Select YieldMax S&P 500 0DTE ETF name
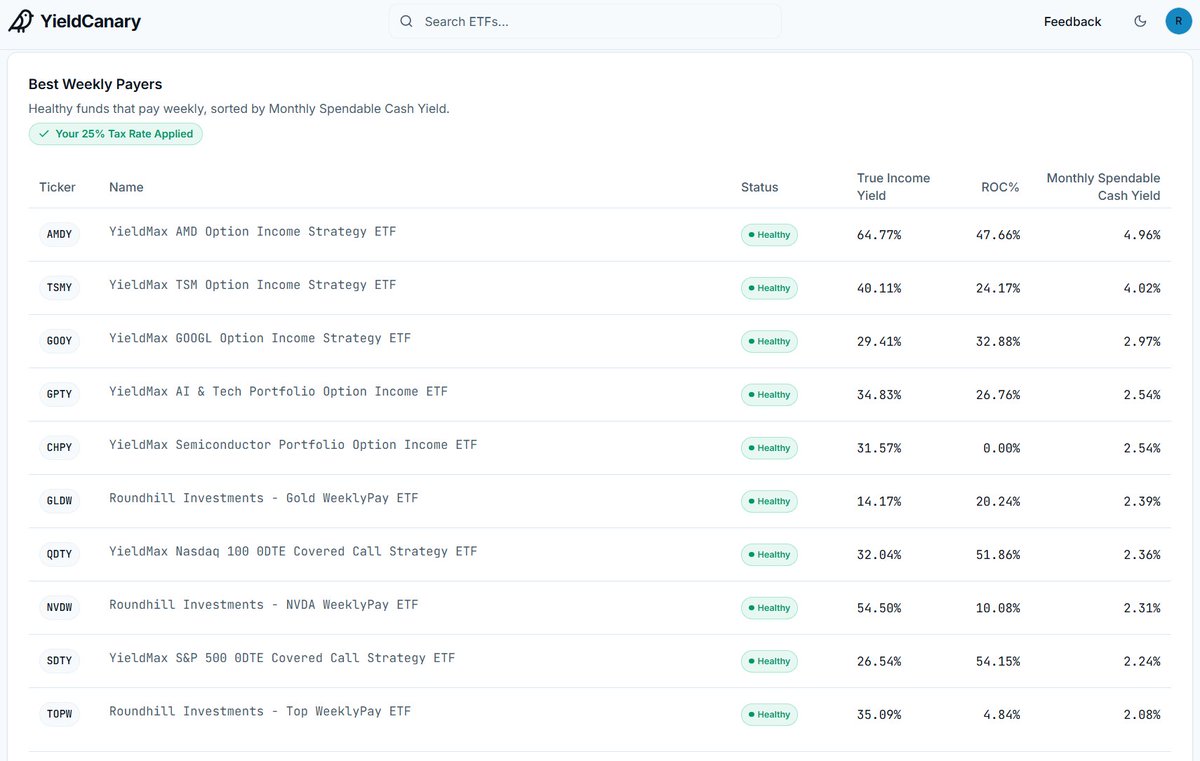Viewport: 1200px width, 761px height. [282, 658]
